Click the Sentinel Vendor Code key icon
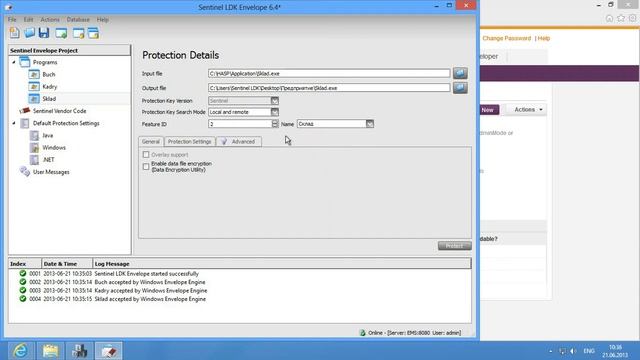640x360 pixels. (x=25, y=111)
